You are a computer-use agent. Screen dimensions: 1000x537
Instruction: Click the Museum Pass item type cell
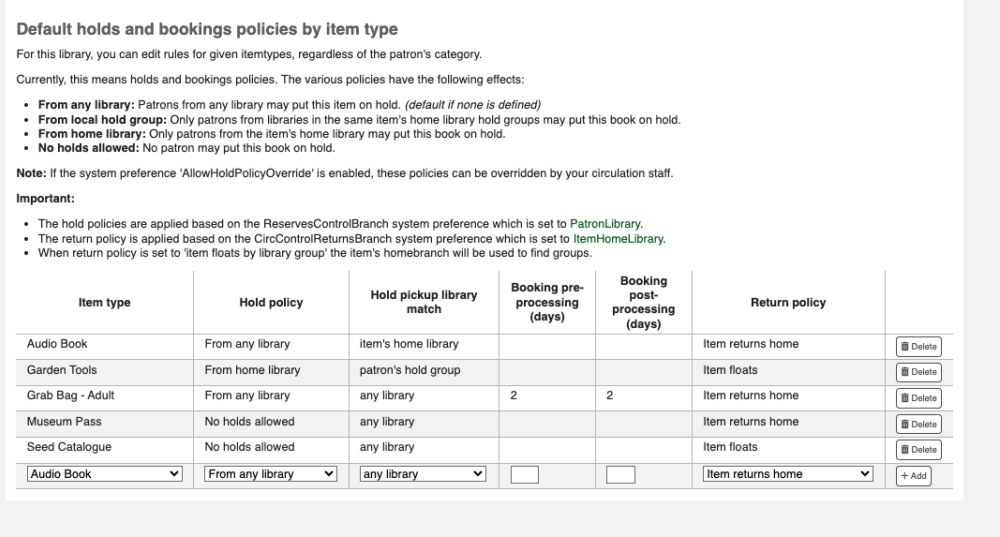tap(64, 422)
